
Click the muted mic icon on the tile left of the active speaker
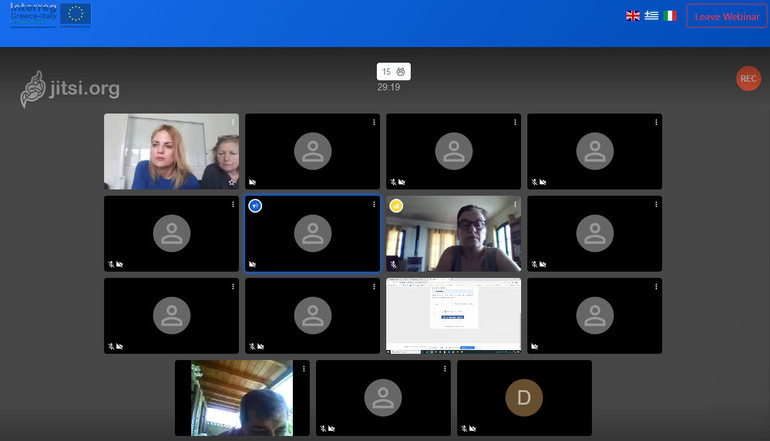click(x=111, y=264)
